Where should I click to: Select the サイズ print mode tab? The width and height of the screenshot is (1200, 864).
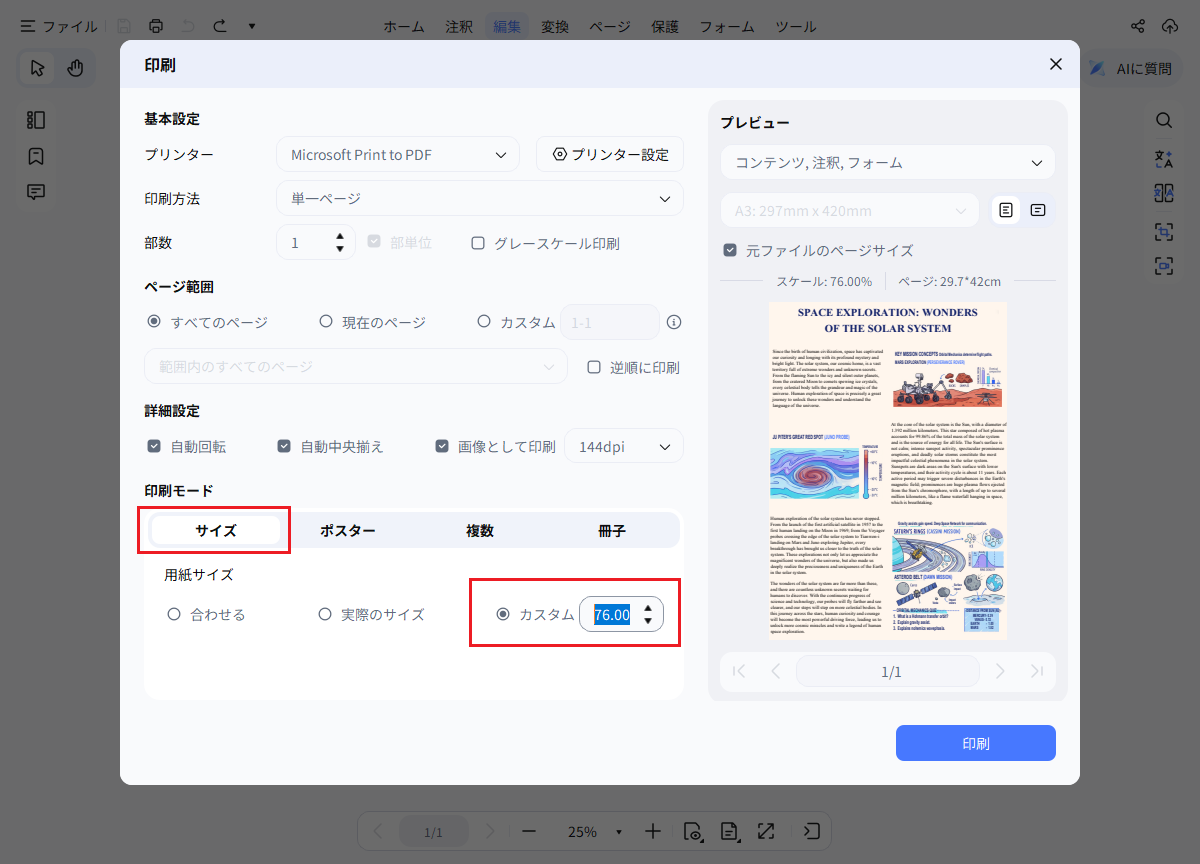pos(216,531)
